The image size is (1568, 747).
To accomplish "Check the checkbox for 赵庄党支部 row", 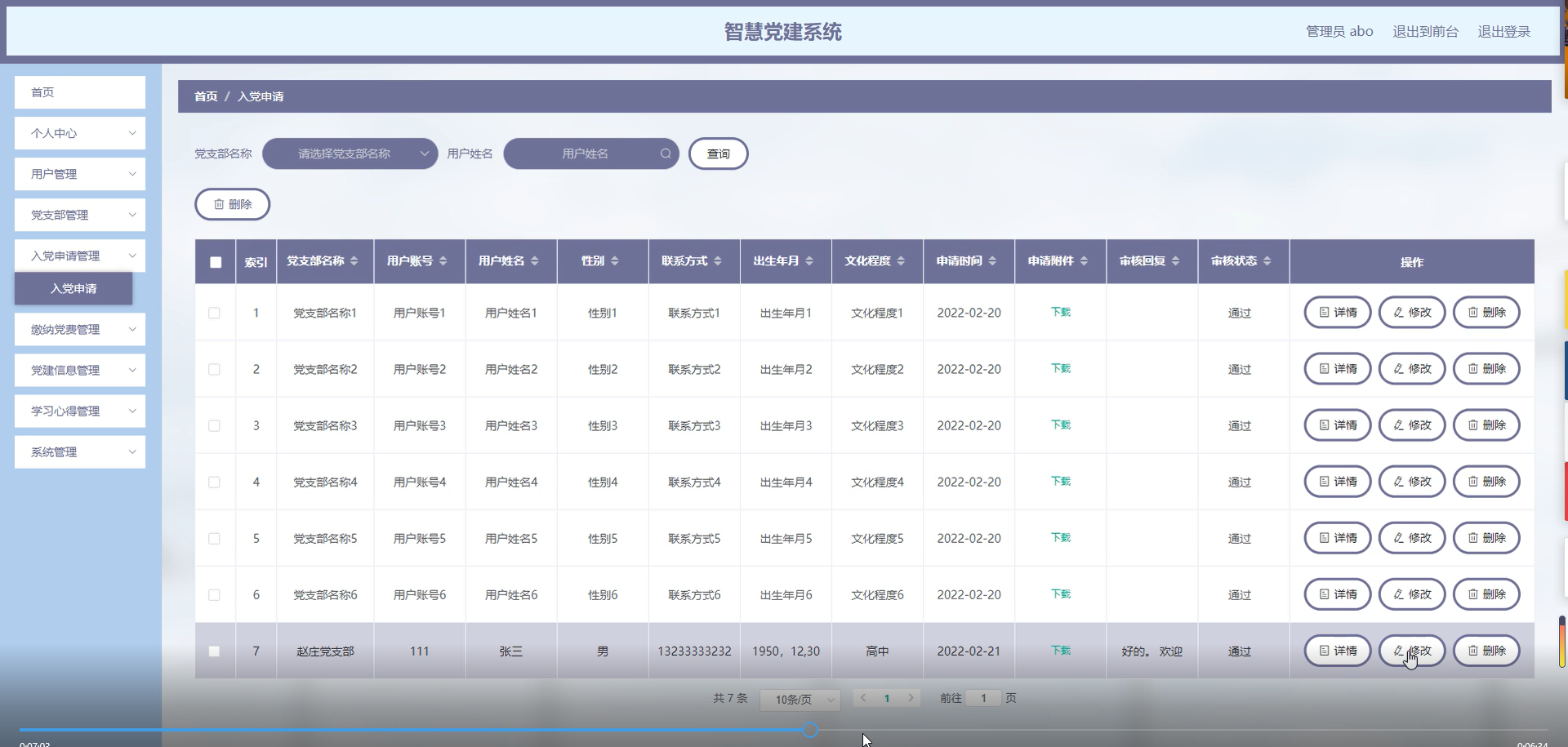I will (215, 651).
